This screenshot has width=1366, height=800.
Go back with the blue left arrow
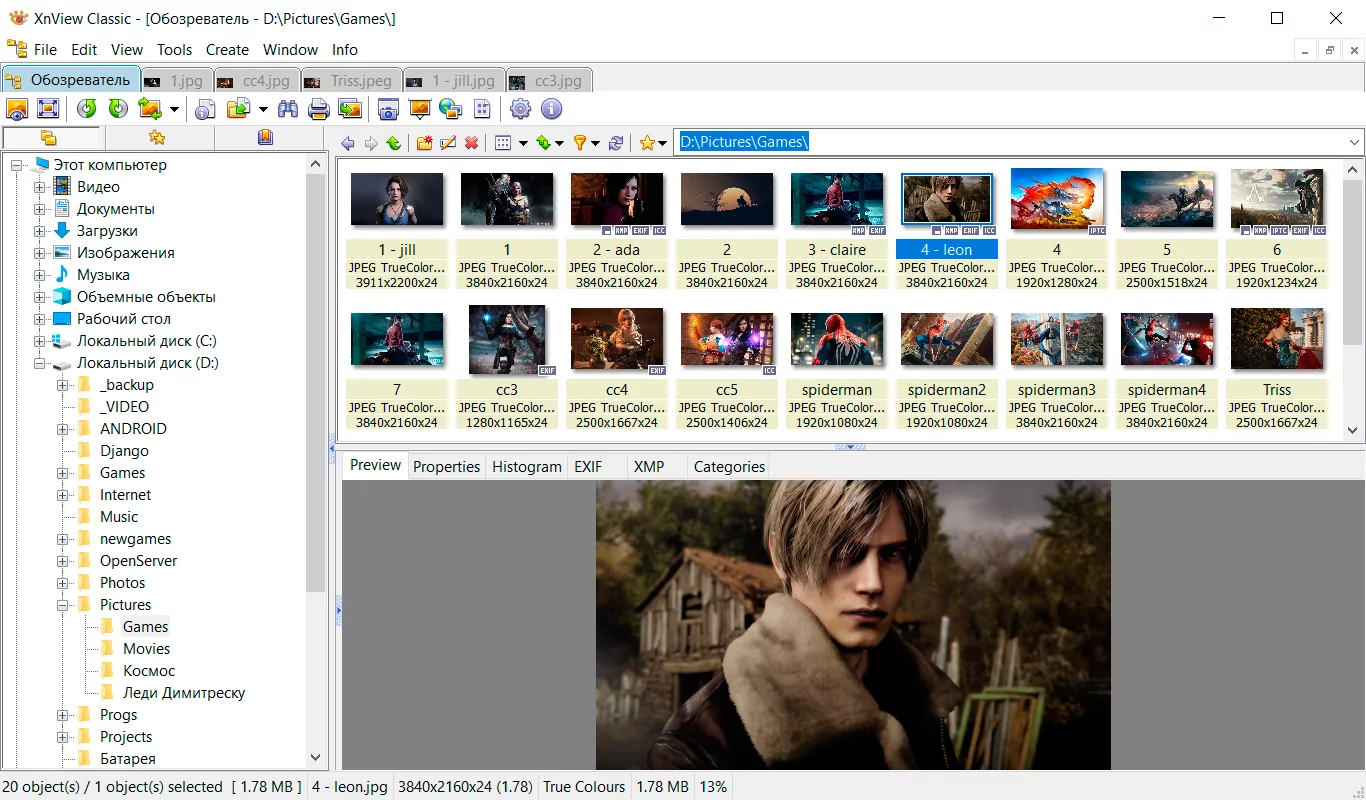tap(348, 143)
